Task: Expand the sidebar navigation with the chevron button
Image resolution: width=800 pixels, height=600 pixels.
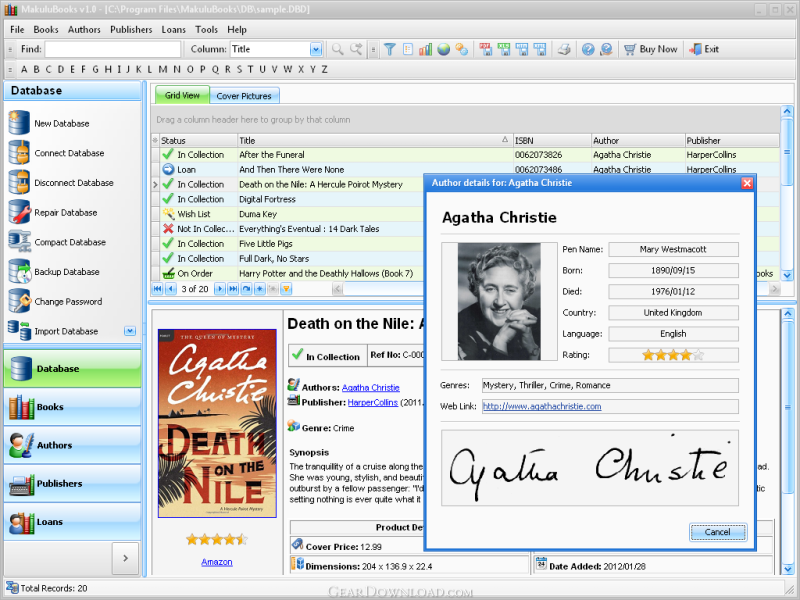Action: click(x=126, y=558)
